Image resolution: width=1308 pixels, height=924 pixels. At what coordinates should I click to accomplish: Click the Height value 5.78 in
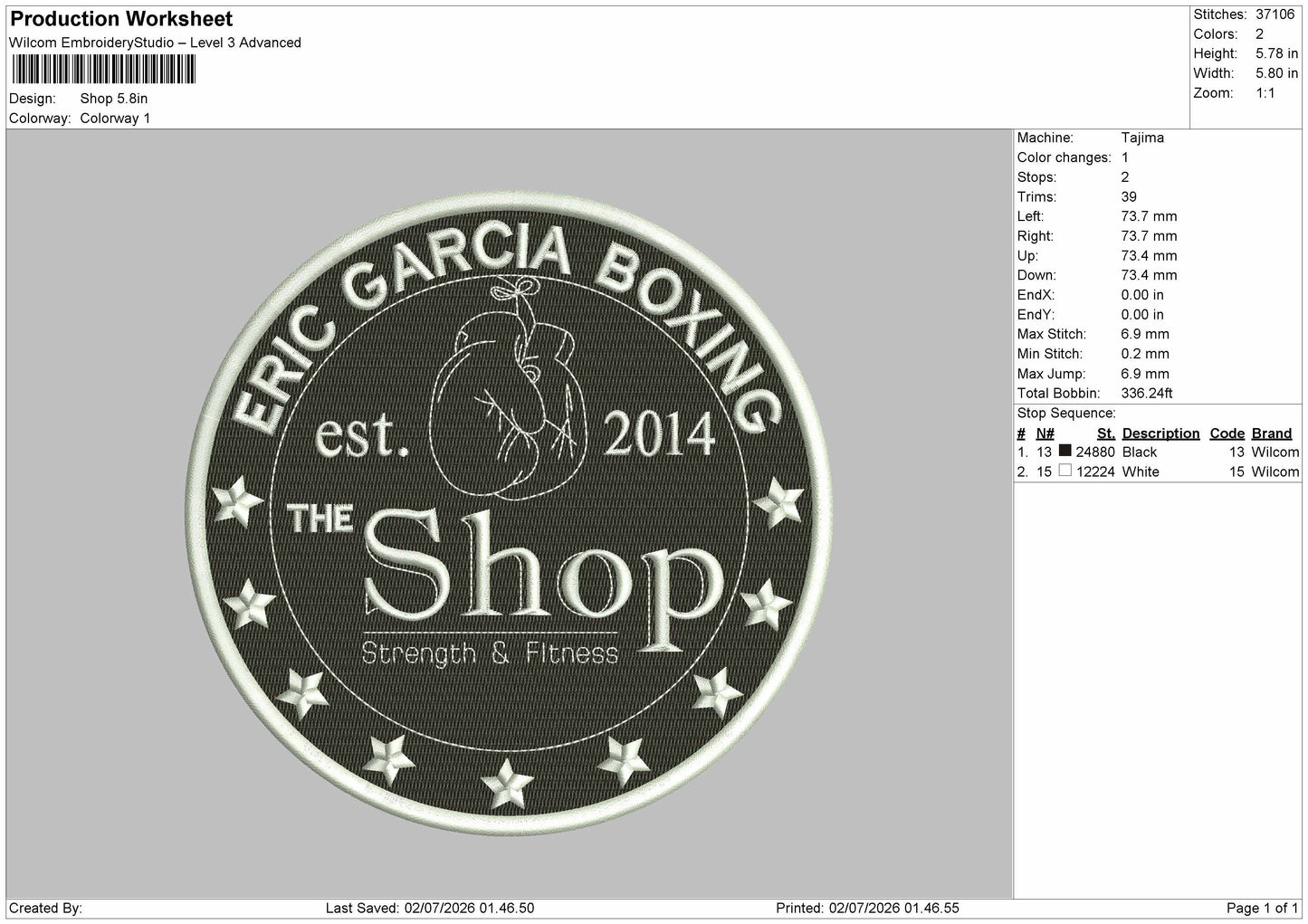[1276, 54]
